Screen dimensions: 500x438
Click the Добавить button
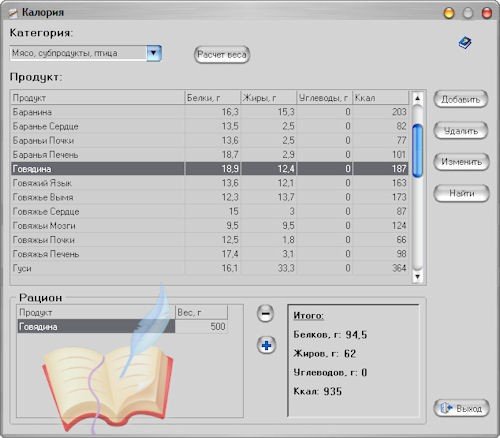coord(461,99)
